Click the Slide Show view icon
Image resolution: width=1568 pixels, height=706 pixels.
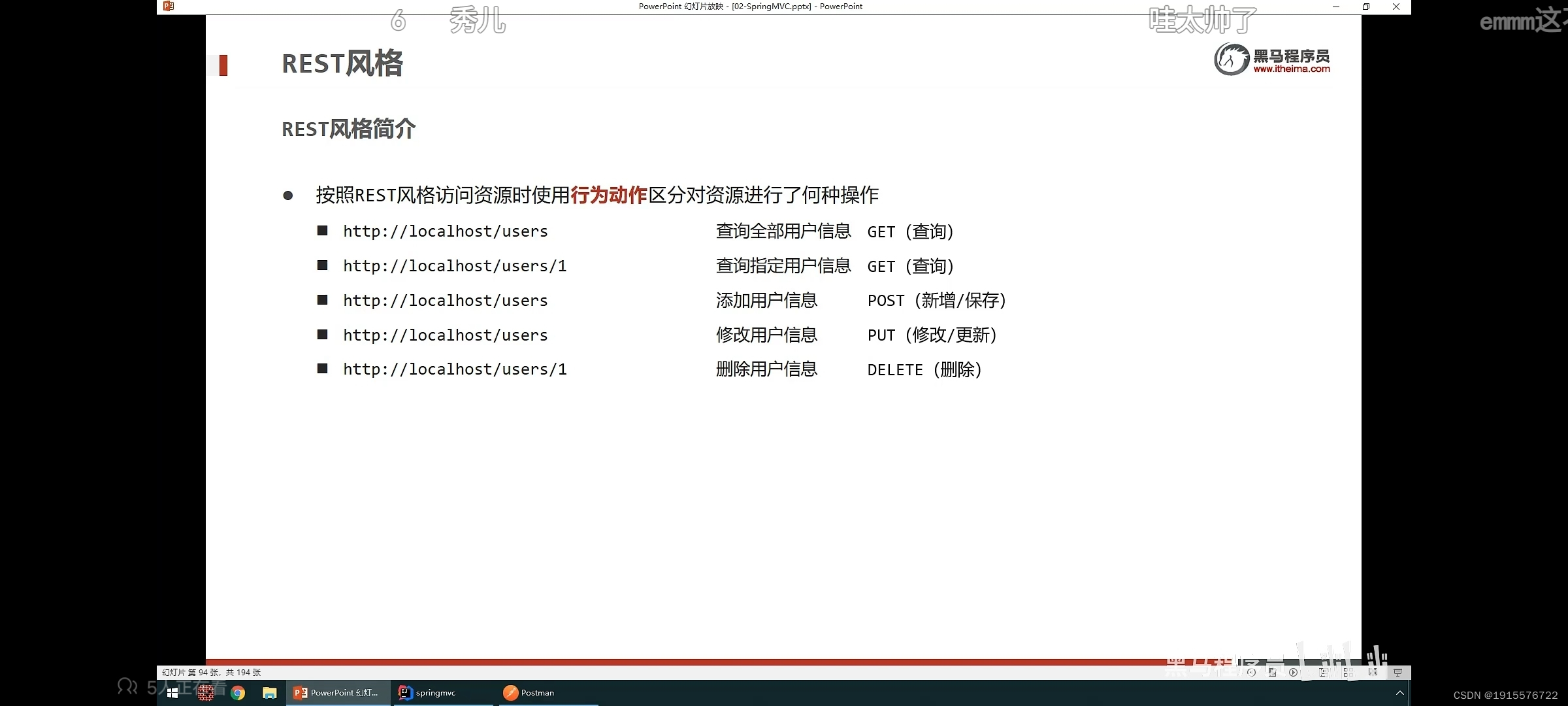point(1397,672)
